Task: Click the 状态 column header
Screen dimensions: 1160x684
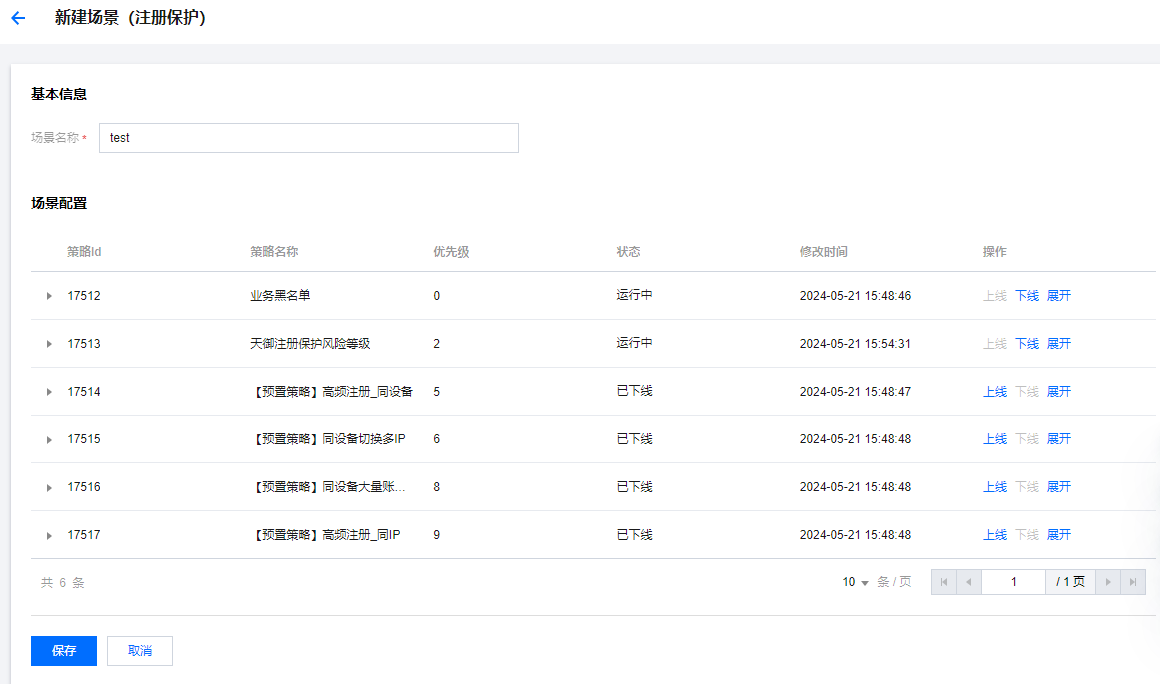Action: (628, 251)
